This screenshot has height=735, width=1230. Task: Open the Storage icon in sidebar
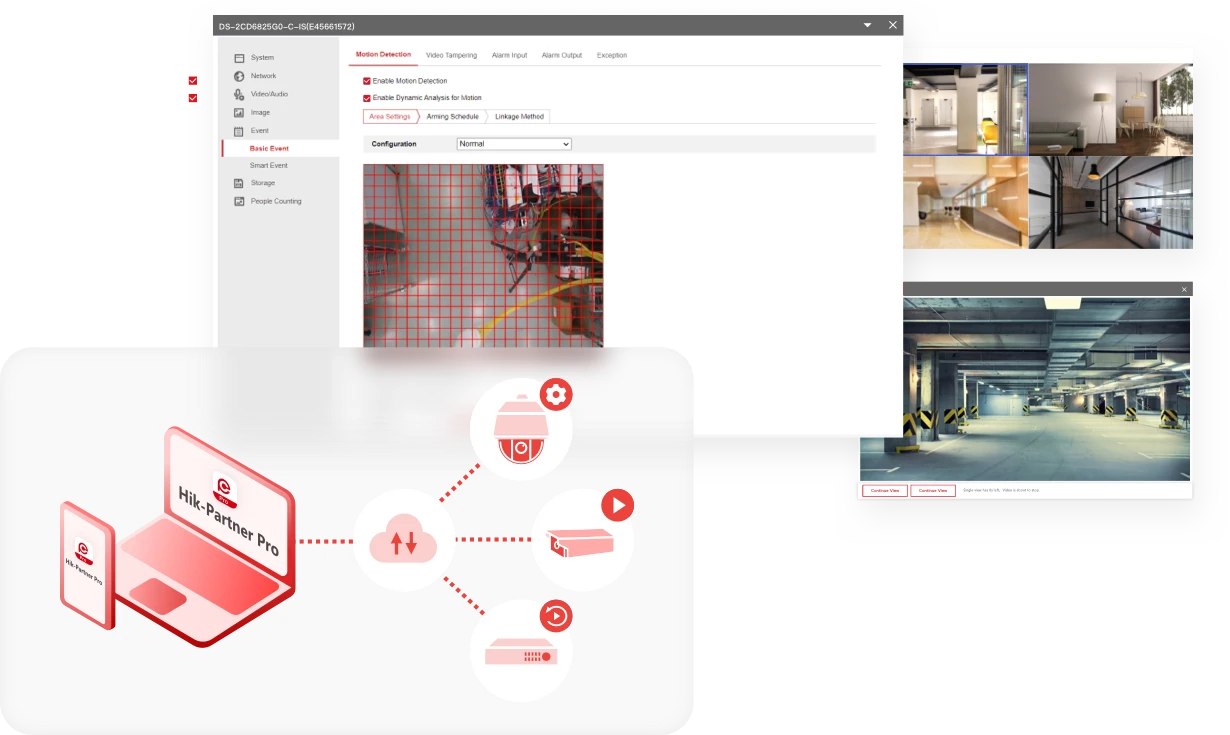coord(239,183)
